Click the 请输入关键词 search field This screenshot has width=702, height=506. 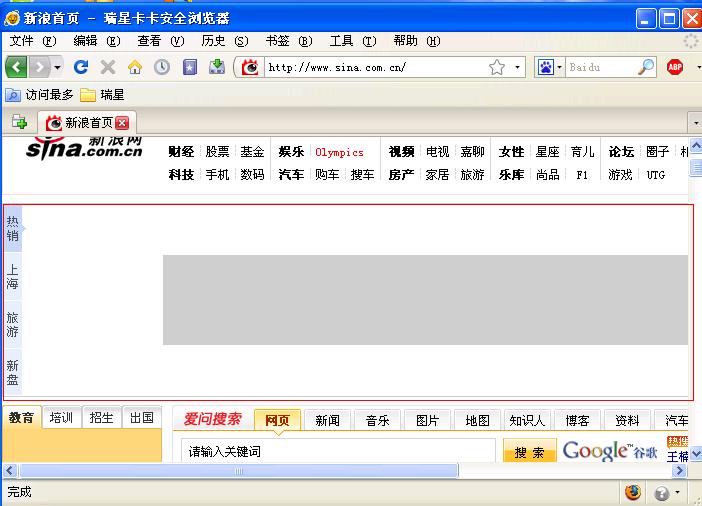pos(338,451)
